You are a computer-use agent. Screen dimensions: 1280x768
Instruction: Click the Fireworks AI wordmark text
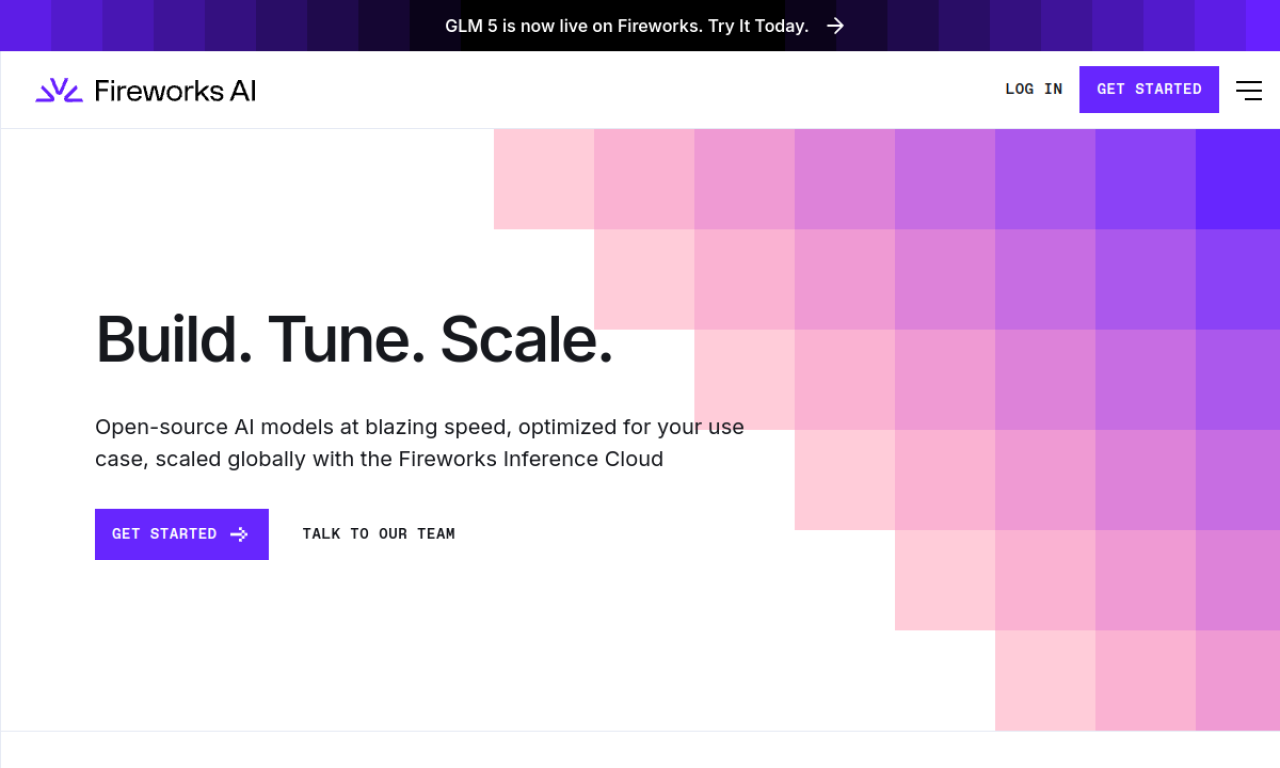[175, 91]
